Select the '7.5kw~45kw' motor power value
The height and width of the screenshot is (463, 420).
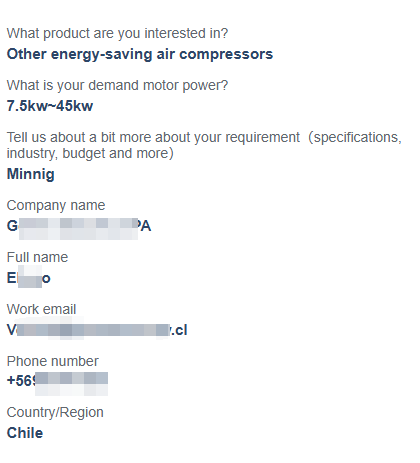click(x=50, y=106)
